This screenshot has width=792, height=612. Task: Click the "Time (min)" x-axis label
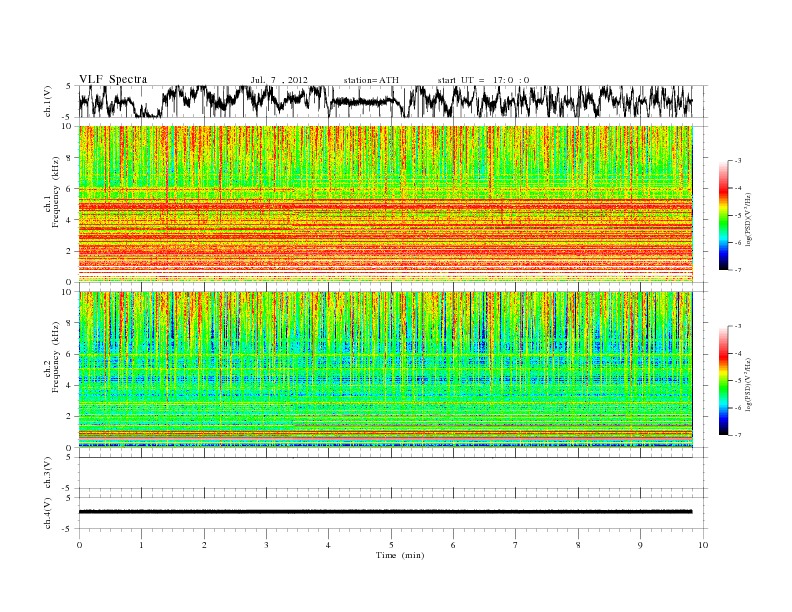click(x=400, y=555)
